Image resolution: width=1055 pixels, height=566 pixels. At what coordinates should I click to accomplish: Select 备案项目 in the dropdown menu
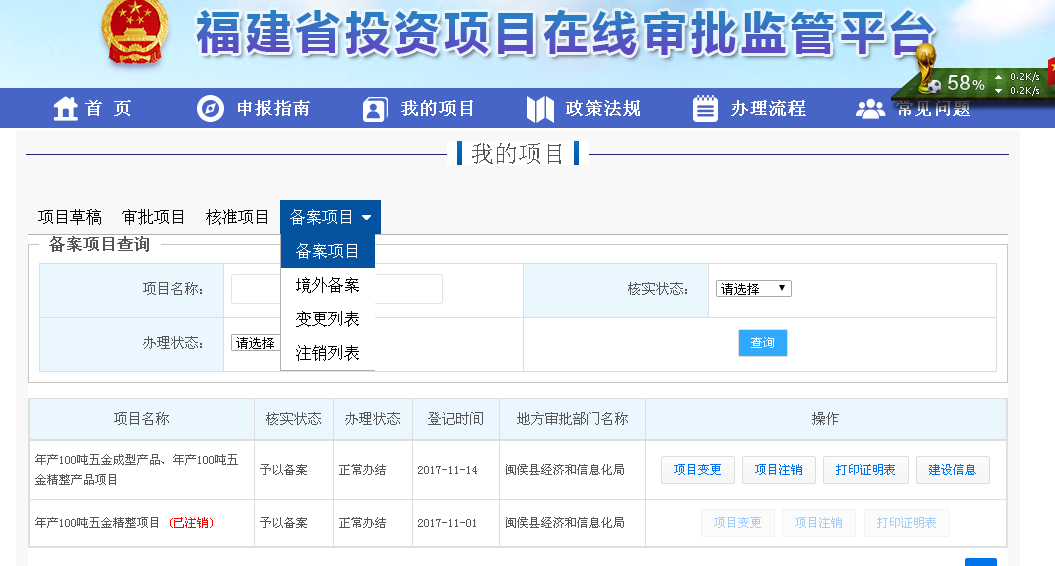click(x=328, y=251)
